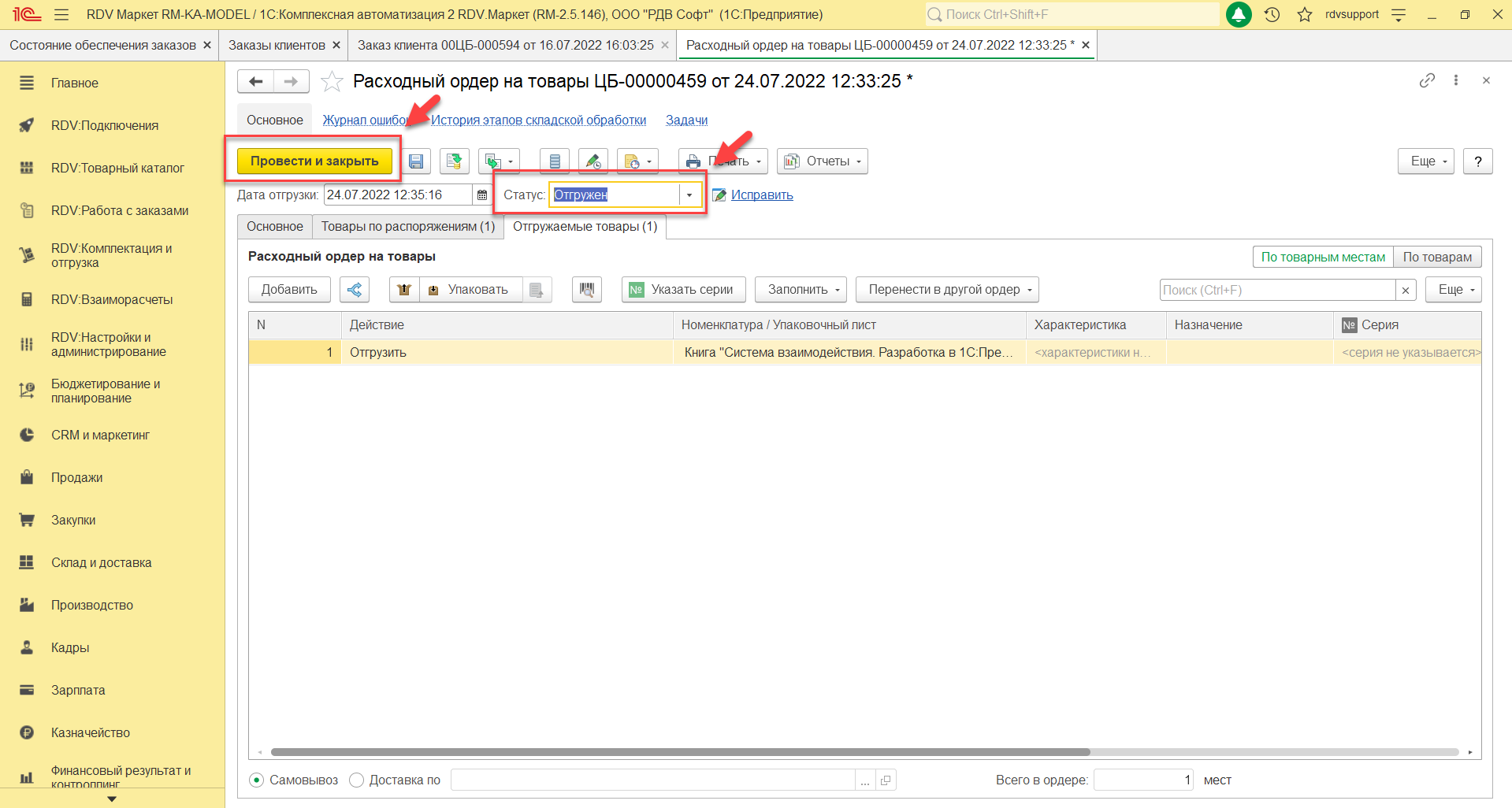Image resolution: width=1512 pixels, height=808 pixels.
Task: Open favorites star in the title bar
Action: click(x=1305, y=14)
